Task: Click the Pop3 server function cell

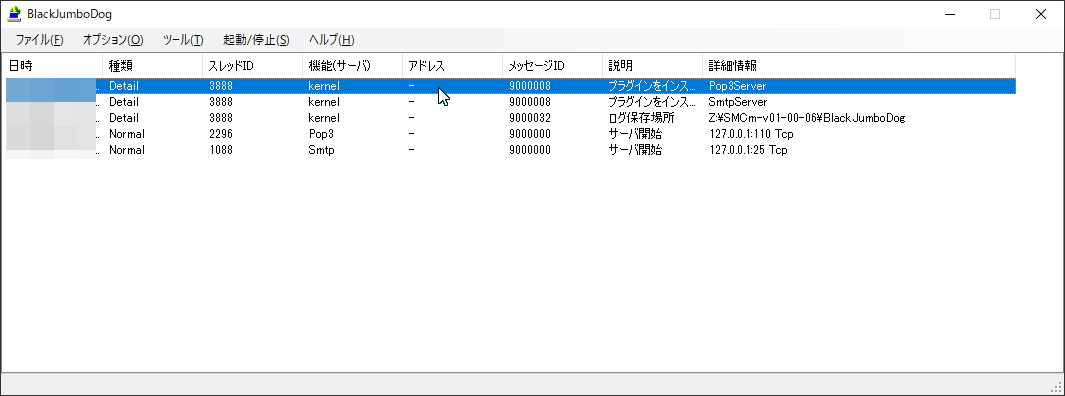Action: [321, 134]
